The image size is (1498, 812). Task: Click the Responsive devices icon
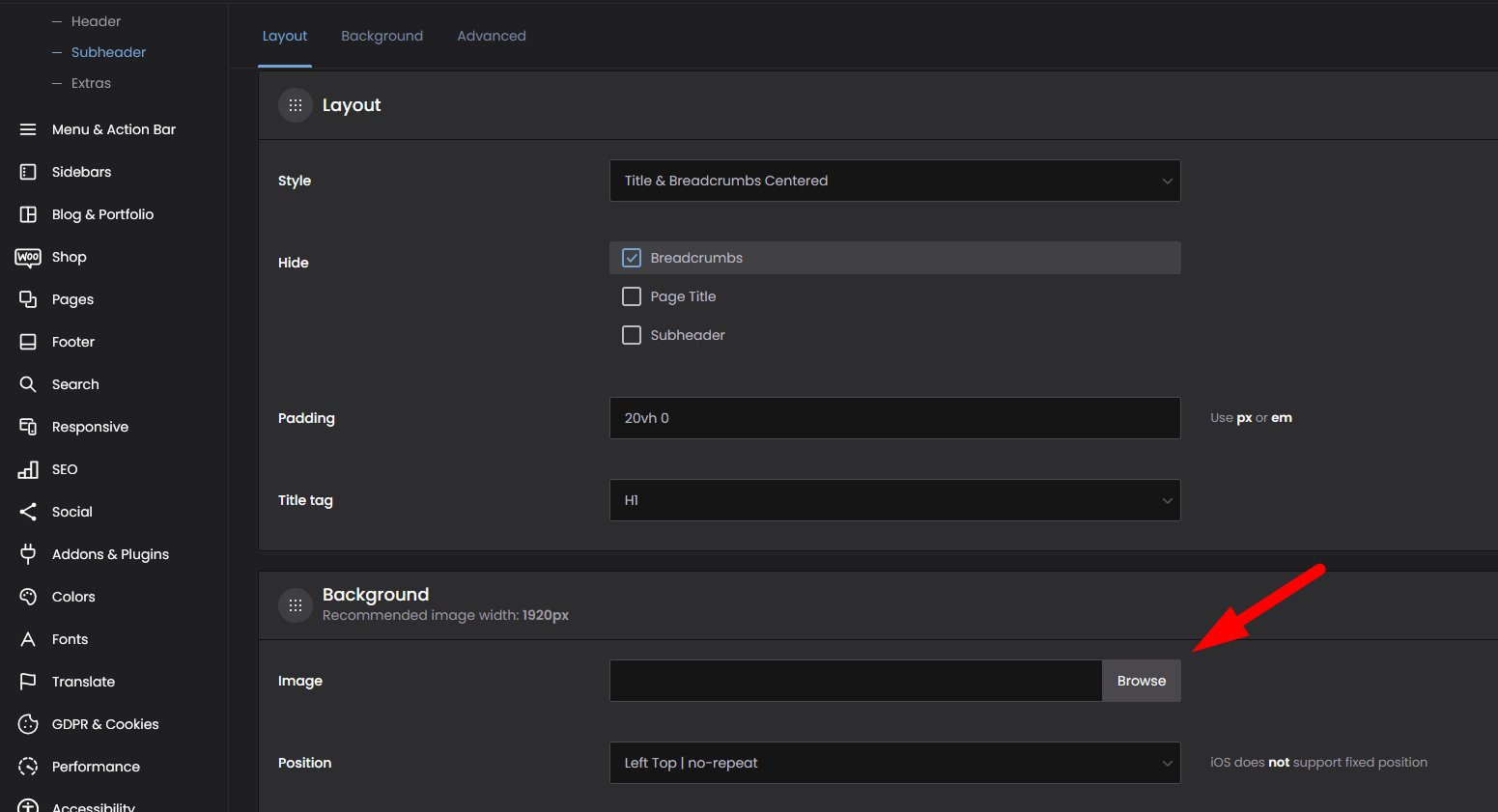point(28,427)
